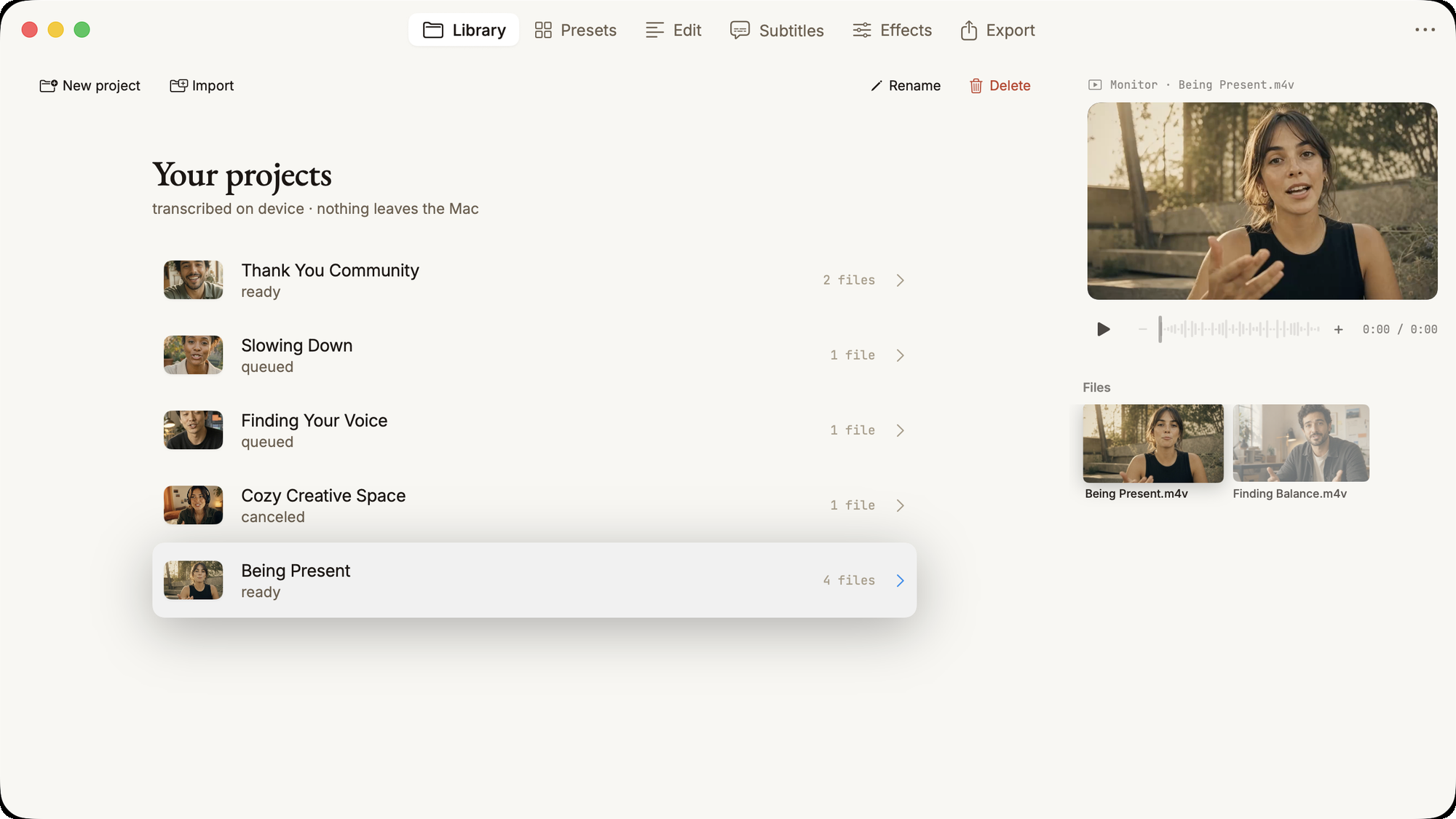Click the Files section heading
The image size is (1456, 819).
(1096, 387)
